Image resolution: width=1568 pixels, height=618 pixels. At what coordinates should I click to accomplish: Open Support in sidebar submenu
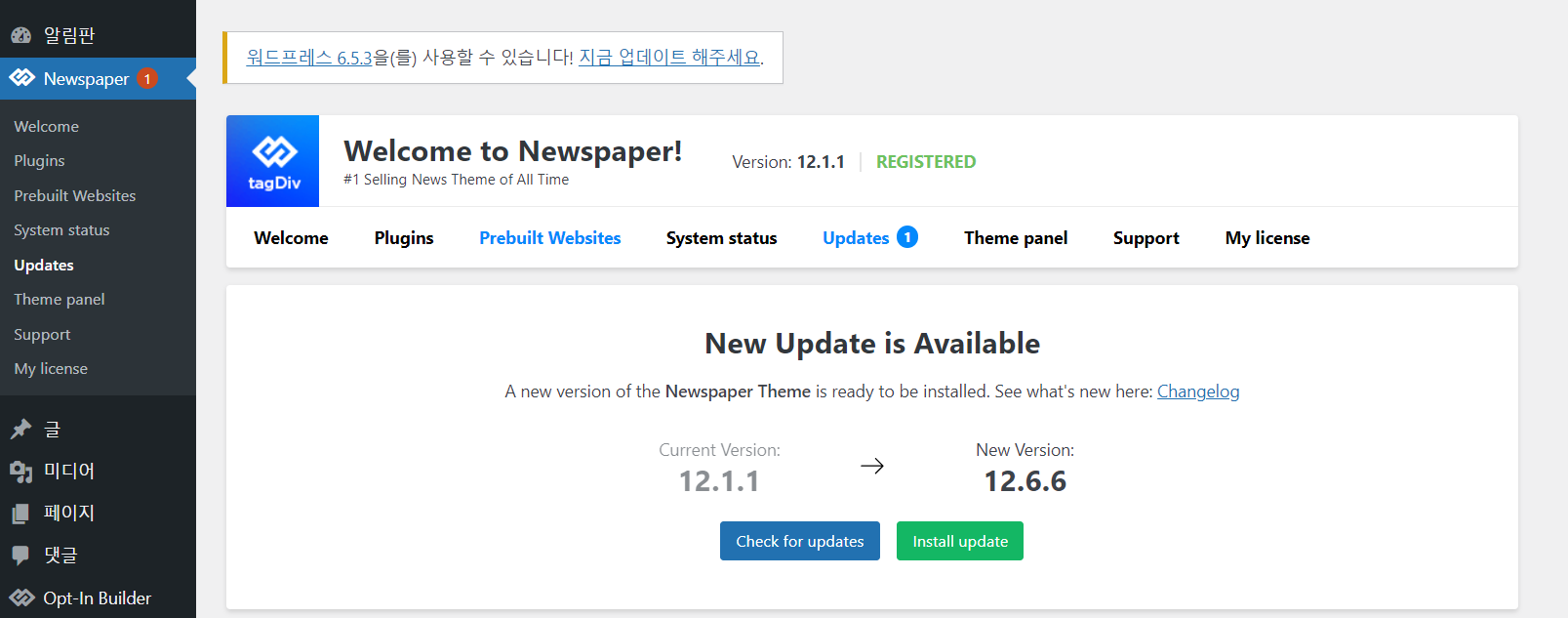(x=42, y=334)
